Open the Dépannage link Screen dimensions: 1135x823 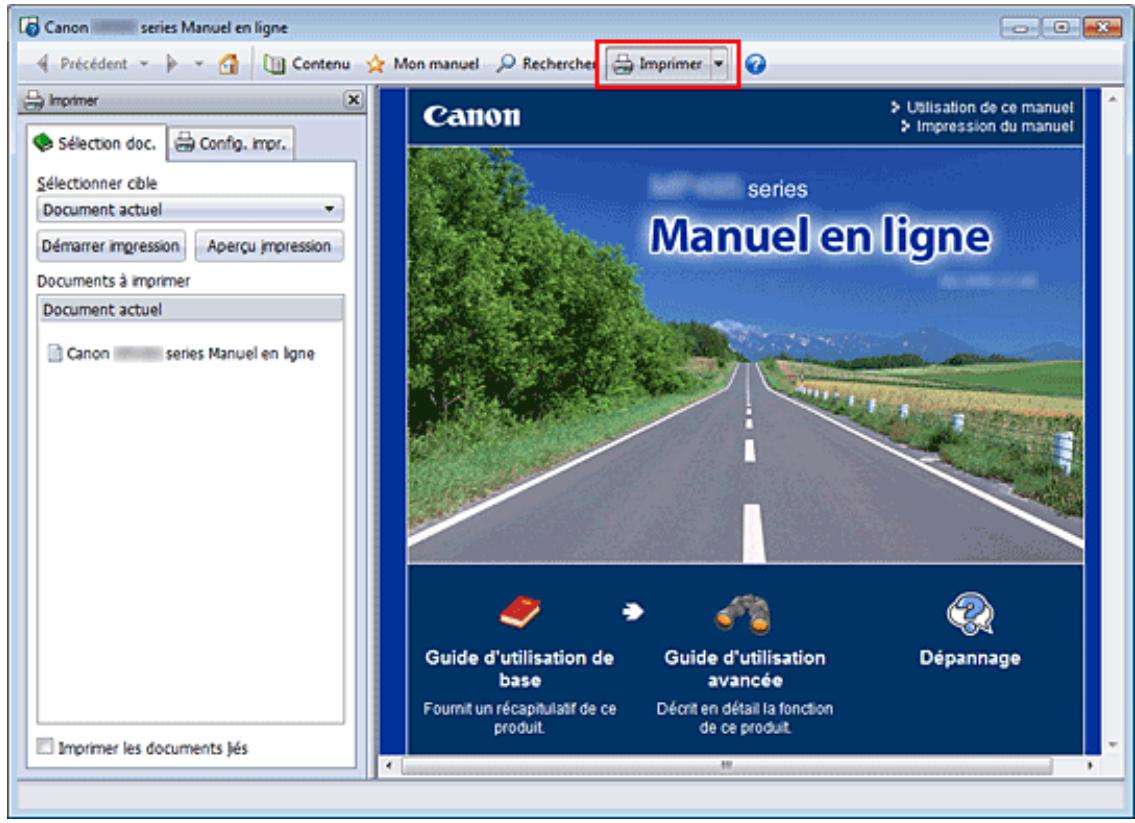coord(970,658)
